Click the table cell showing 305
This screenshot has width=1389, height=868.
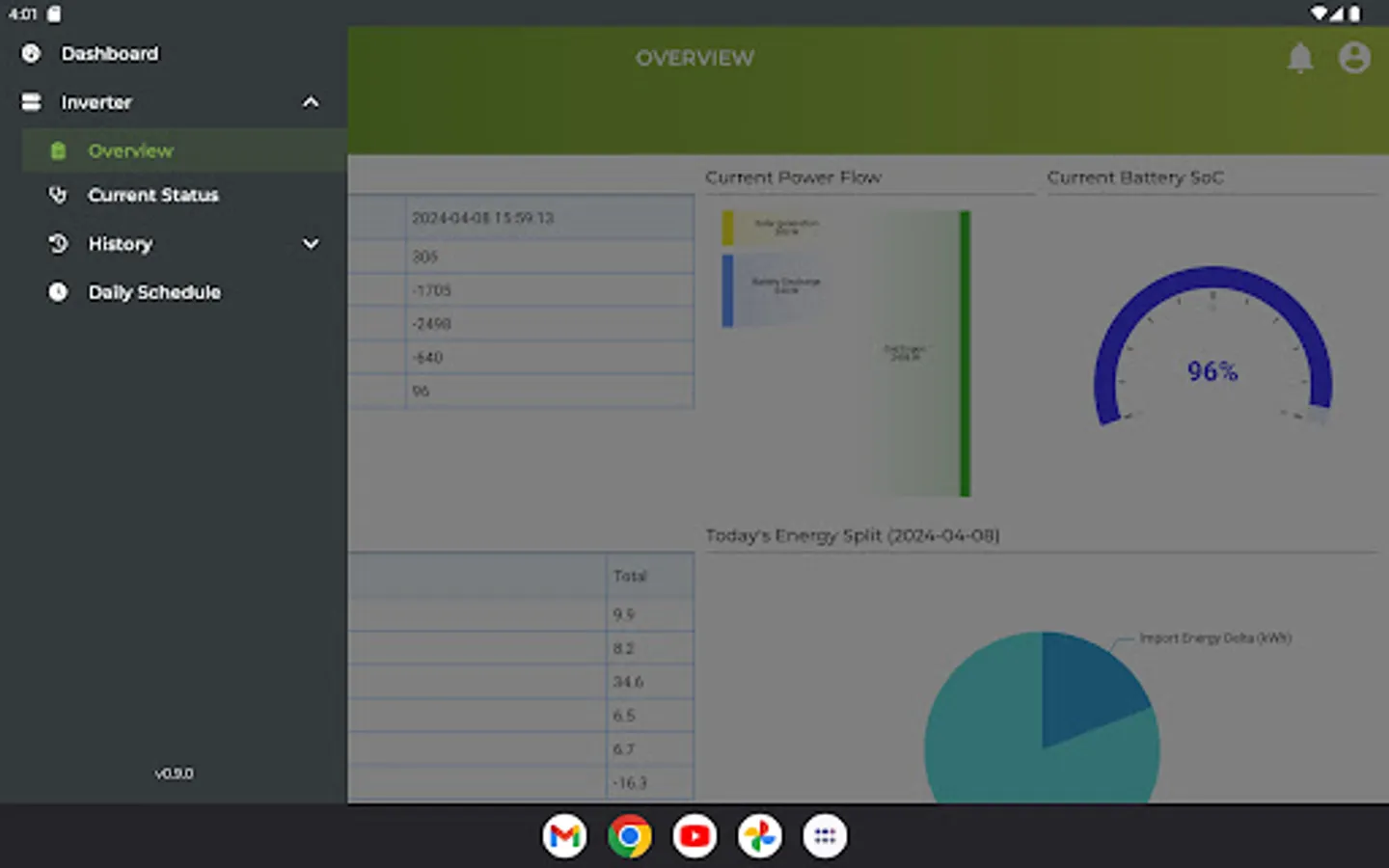[550, 257]
